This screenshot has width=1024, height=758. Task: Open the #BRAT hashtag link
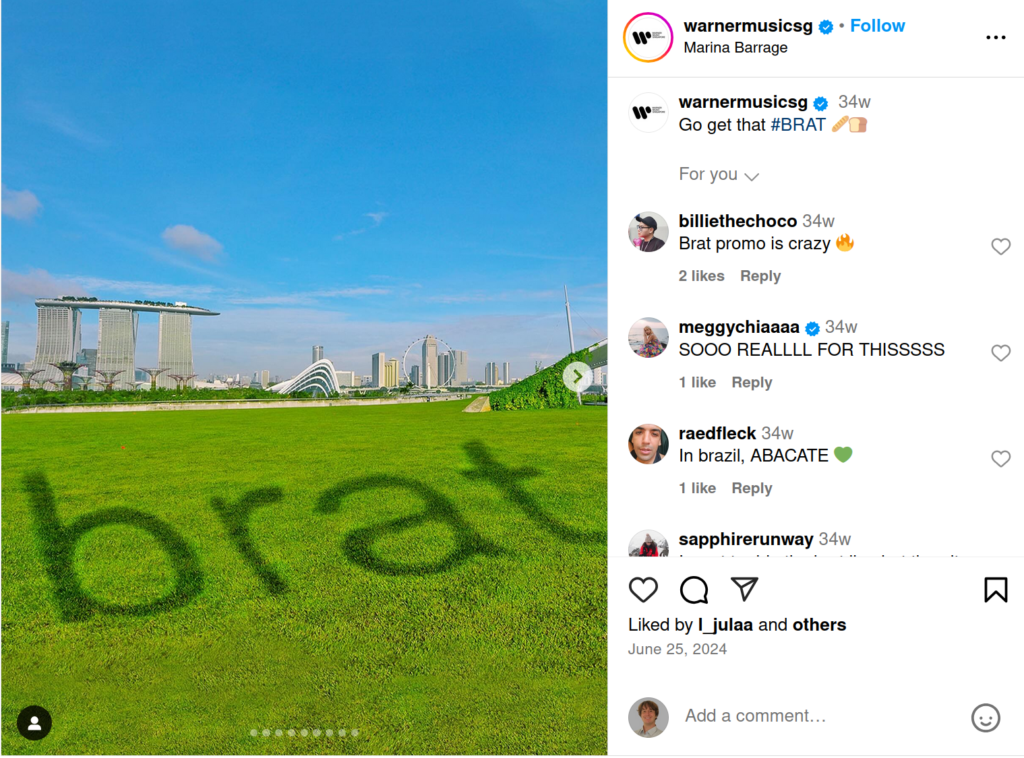coord(798,125)
